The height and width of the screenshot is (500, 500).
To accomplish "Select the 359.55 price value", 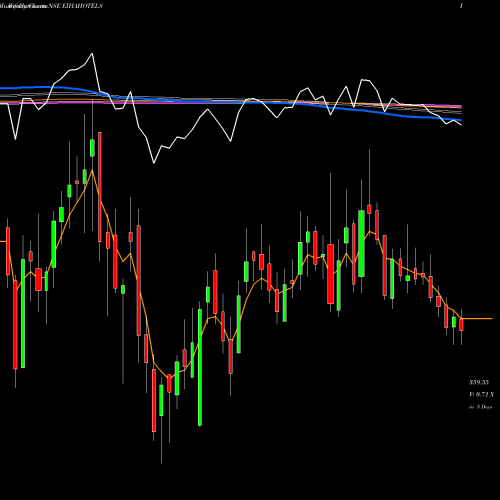I will (479, 382).
